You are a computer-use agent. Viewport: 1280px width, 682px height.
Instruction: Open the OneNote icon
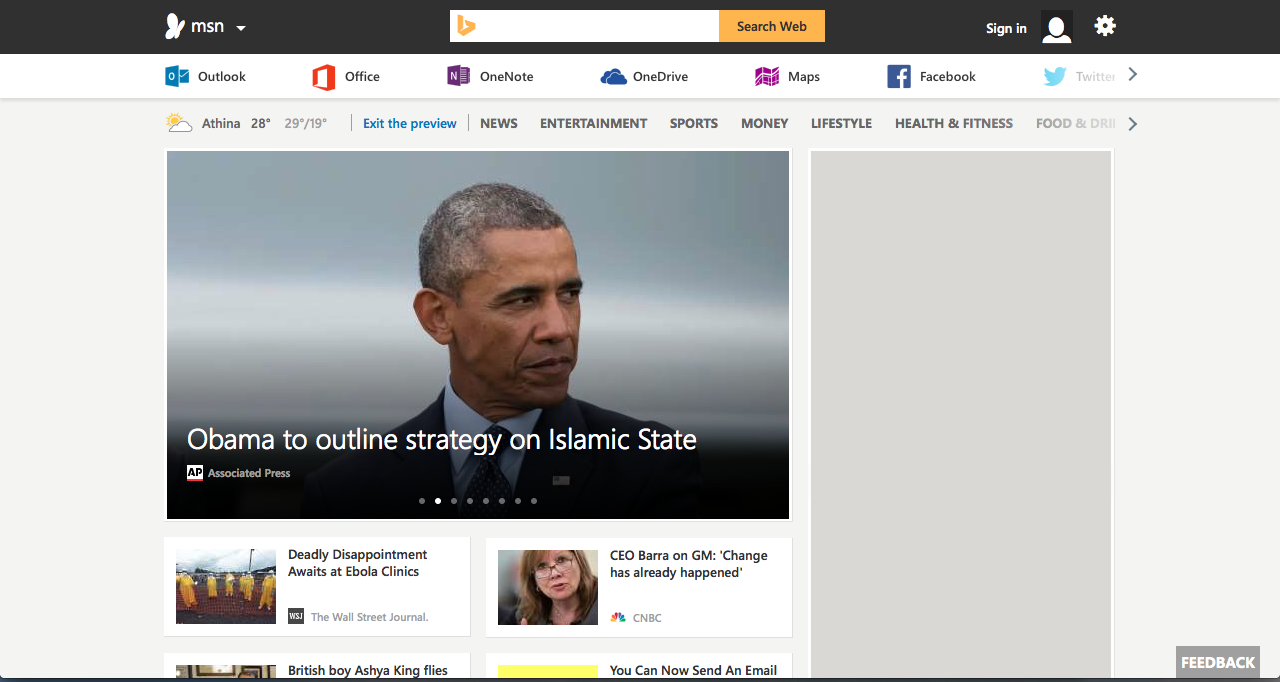tap(458, 76)
